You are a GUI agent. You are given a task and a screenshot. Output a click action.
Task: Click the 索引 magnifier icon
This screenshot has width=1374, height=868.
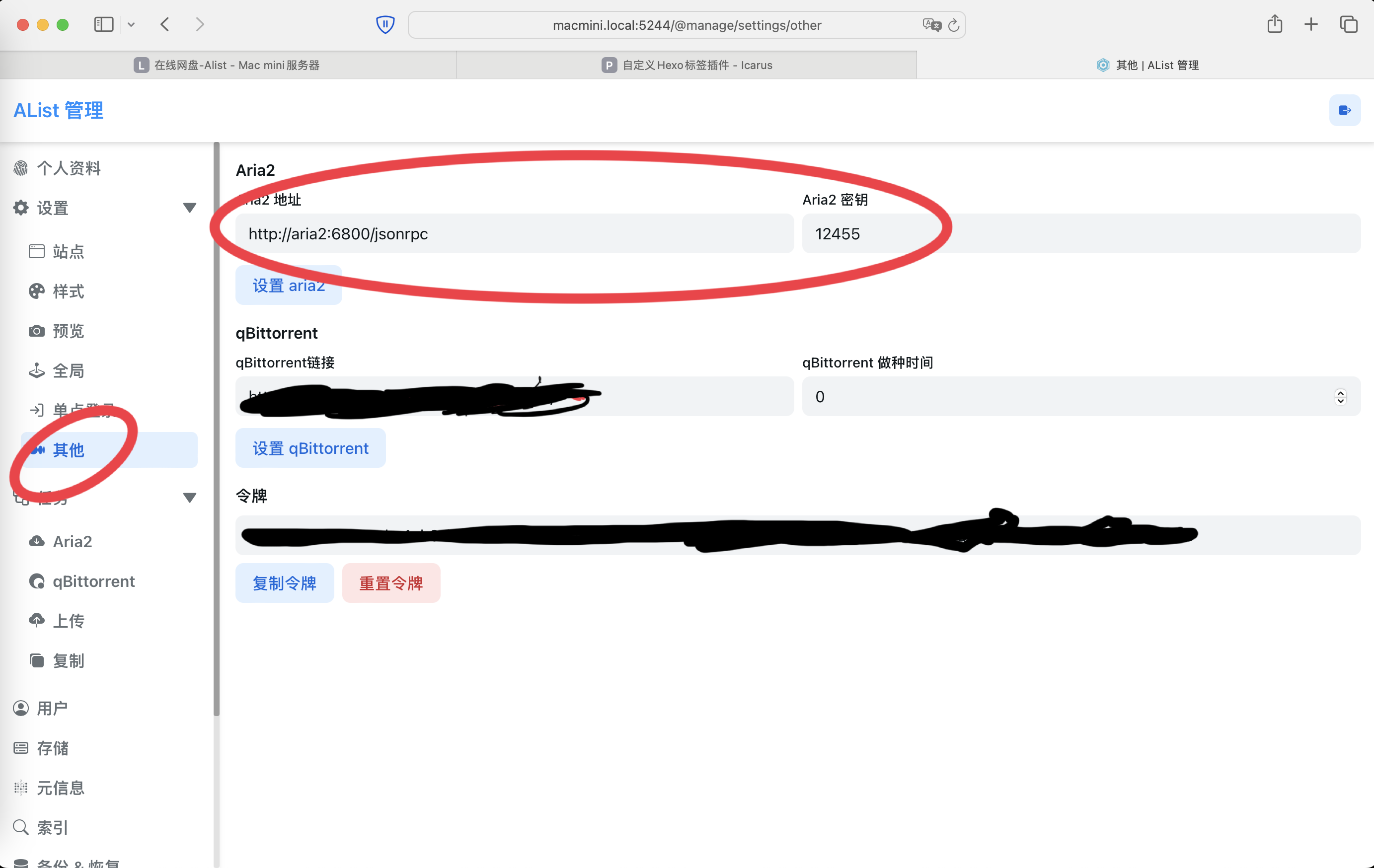(20, 826)
